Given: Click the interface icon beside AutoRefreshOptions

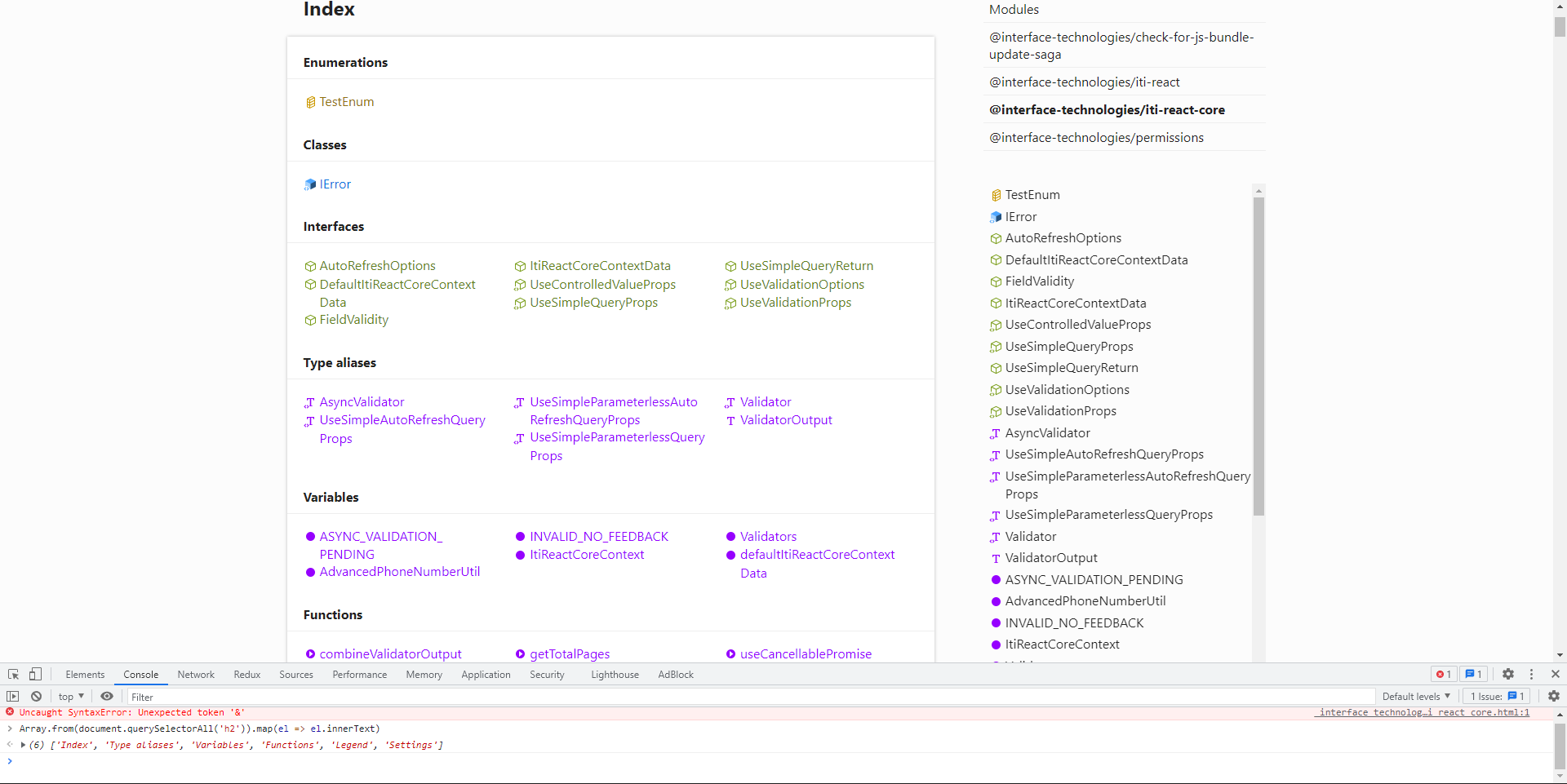Looking at the screenshot, I should (x=310, y=266).
